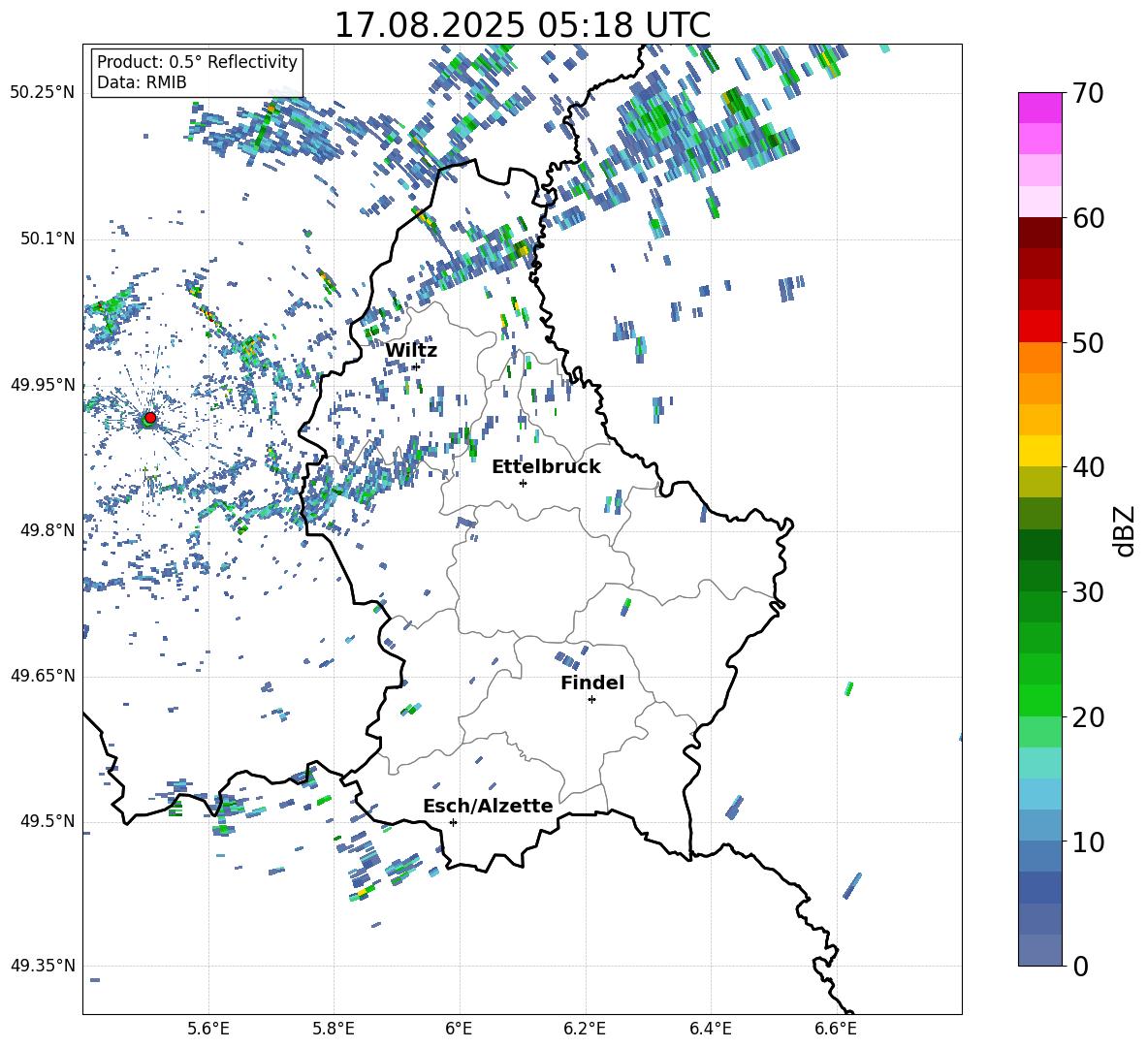Click the colorbar tick label 60
The width and height of the screenshot is (1148, 1048).
pos(1088,218)
